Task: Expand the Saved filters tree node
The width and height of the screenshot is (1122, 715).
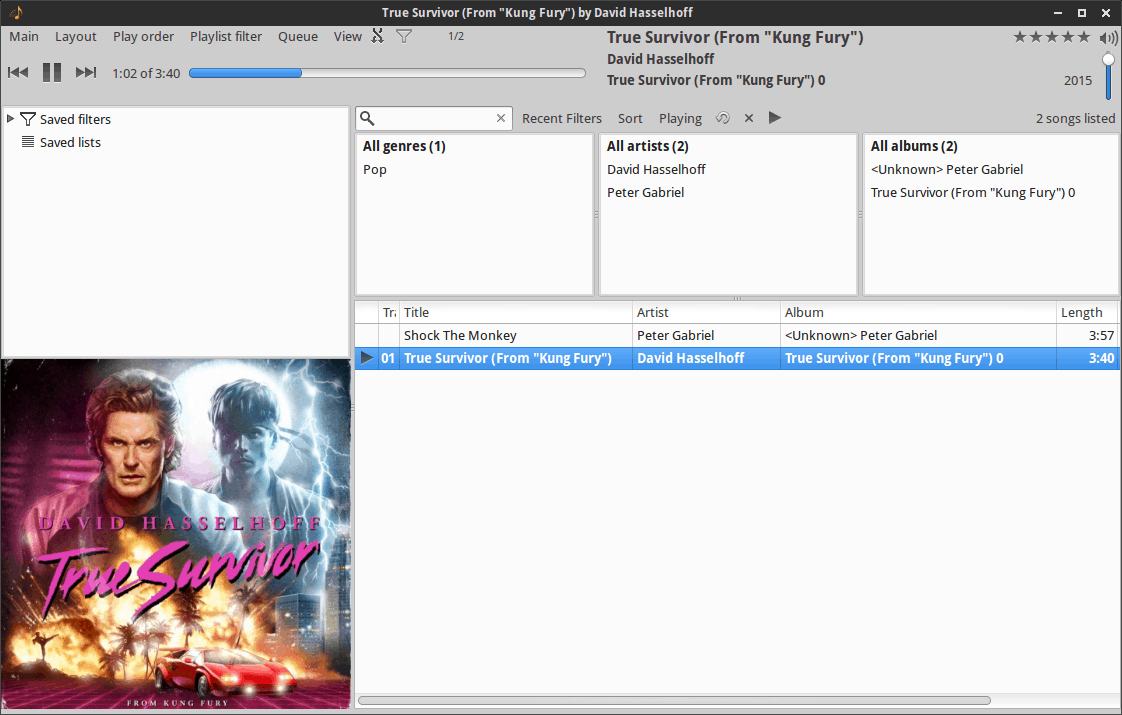Action: click(x=11, y=119)
